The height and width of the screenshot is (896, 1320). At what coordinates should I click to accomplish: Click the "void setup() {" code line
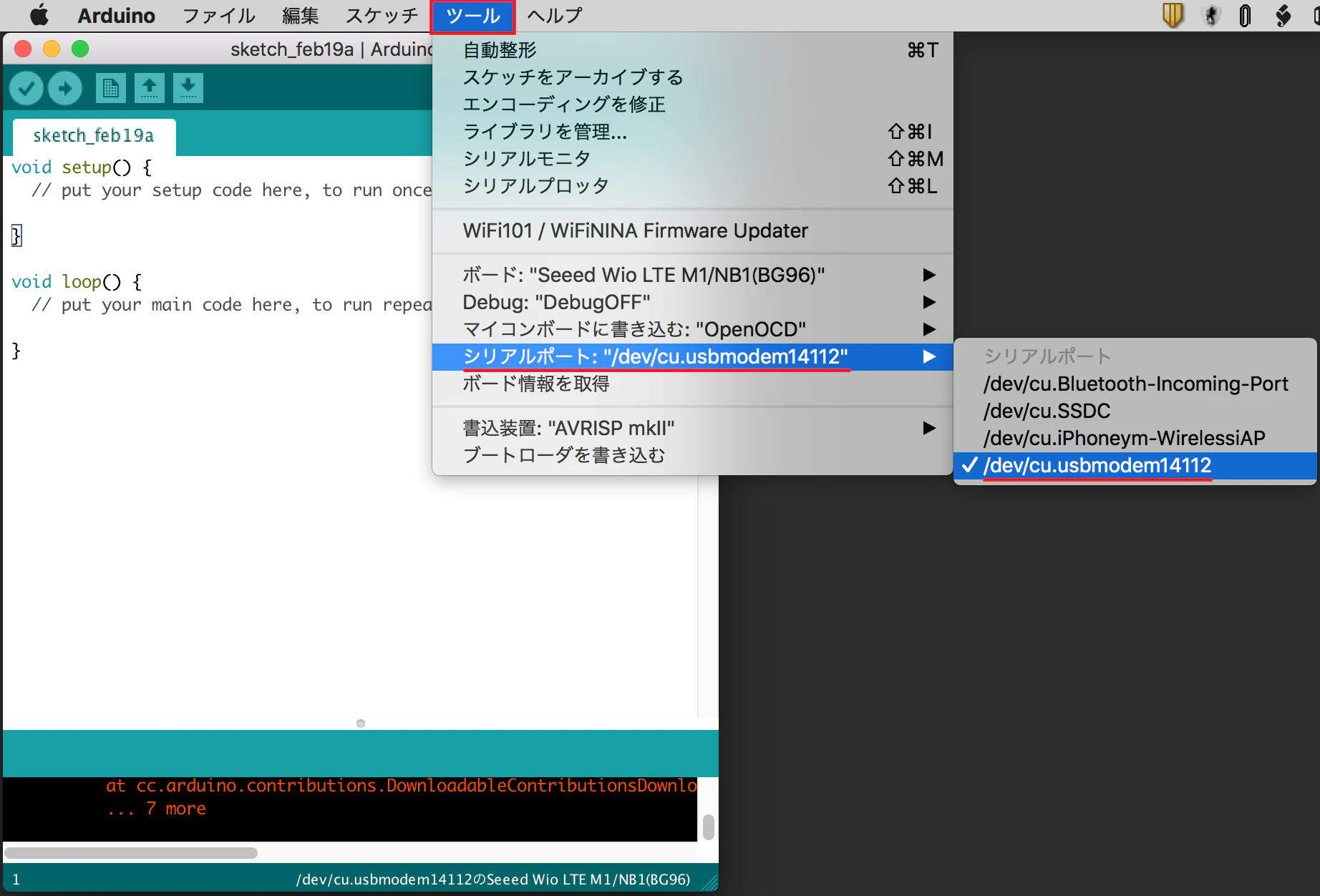[82, 167]
